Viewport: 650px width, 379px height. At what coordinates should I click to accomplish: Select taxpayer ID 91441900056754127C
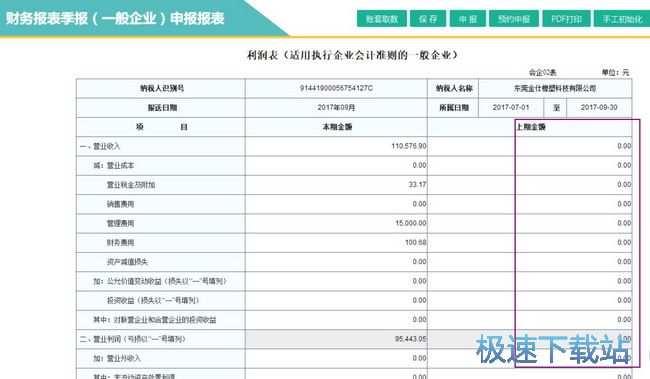[336, 88]
